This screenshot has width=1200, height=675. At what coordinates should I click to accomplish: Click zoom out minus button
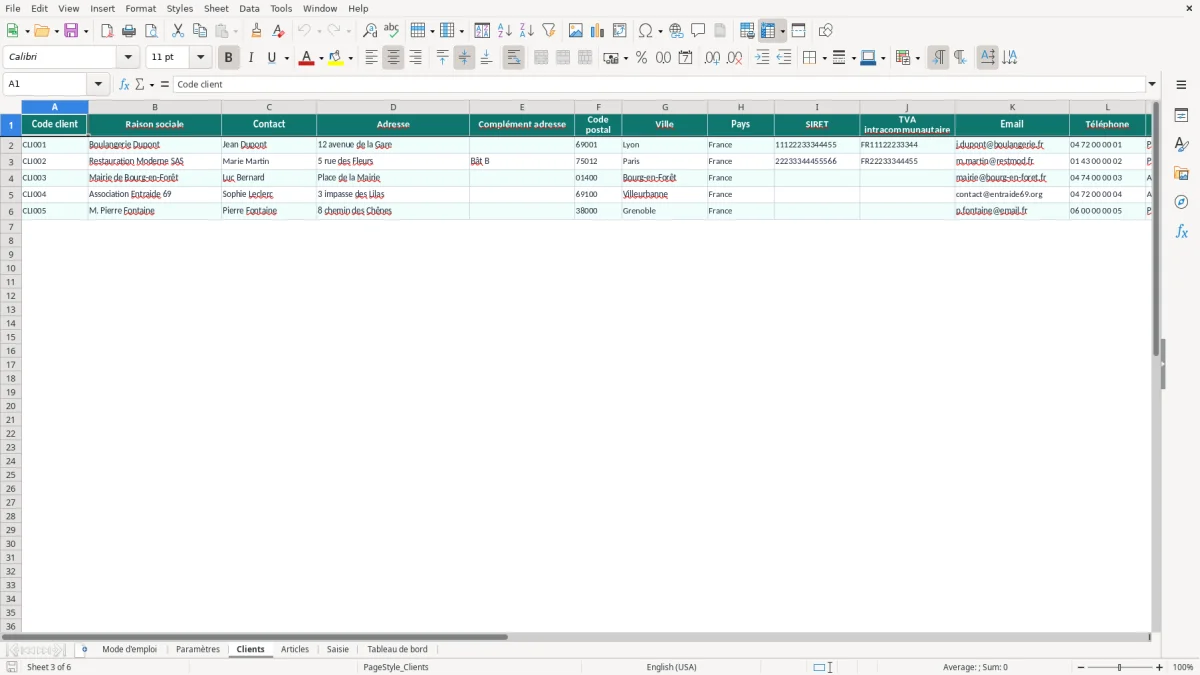(1080, 667)
